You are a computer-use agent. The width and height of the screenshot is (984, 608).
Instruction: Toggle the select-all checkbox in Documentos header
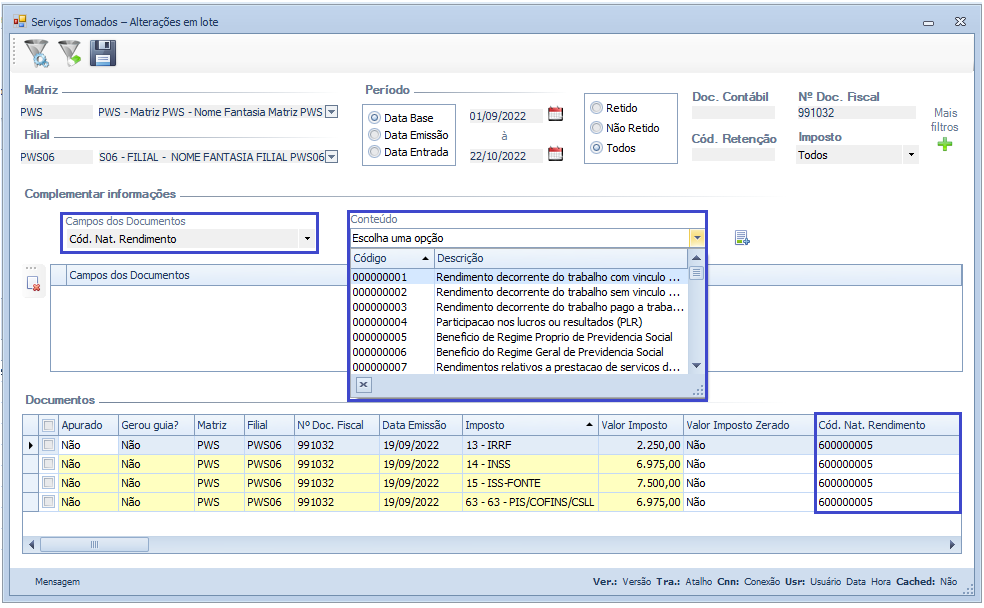pyautogui.click(x=48, y=425)
